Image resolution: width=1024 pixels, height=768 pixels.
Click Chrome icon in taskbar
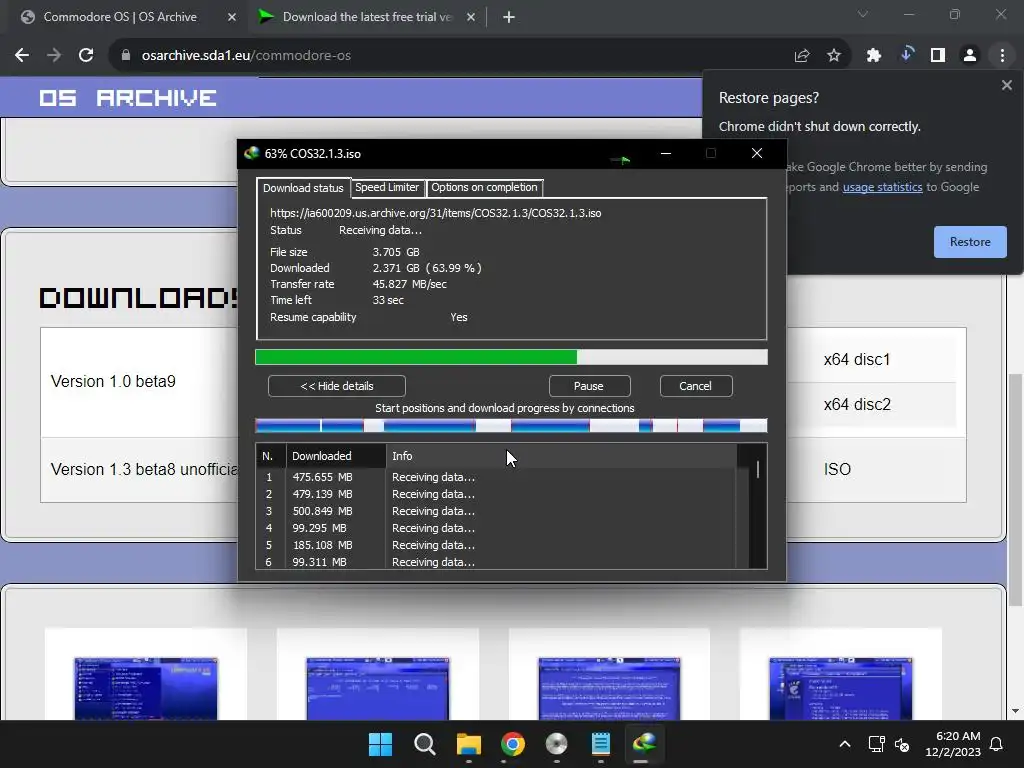(x=513, y=744)
